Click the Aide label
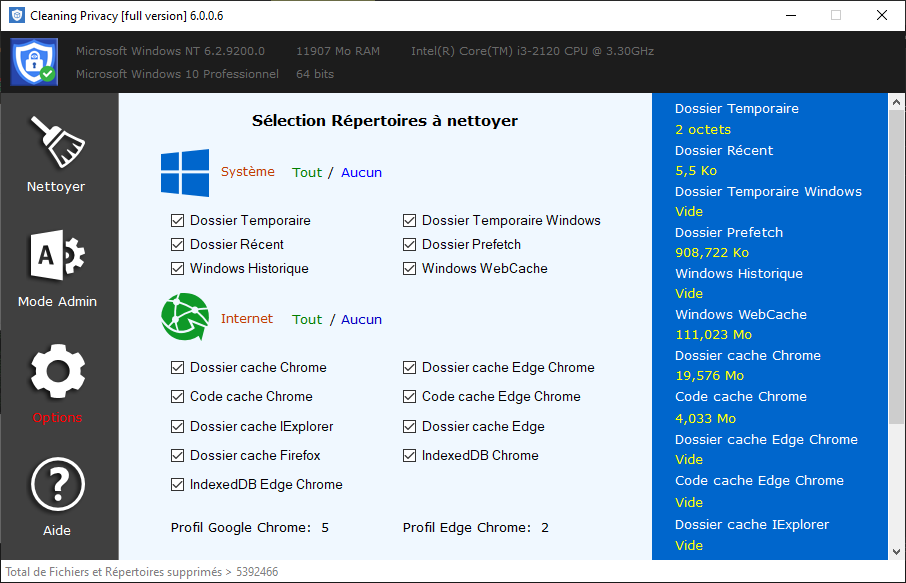906x583 pixels. point(57,530)
